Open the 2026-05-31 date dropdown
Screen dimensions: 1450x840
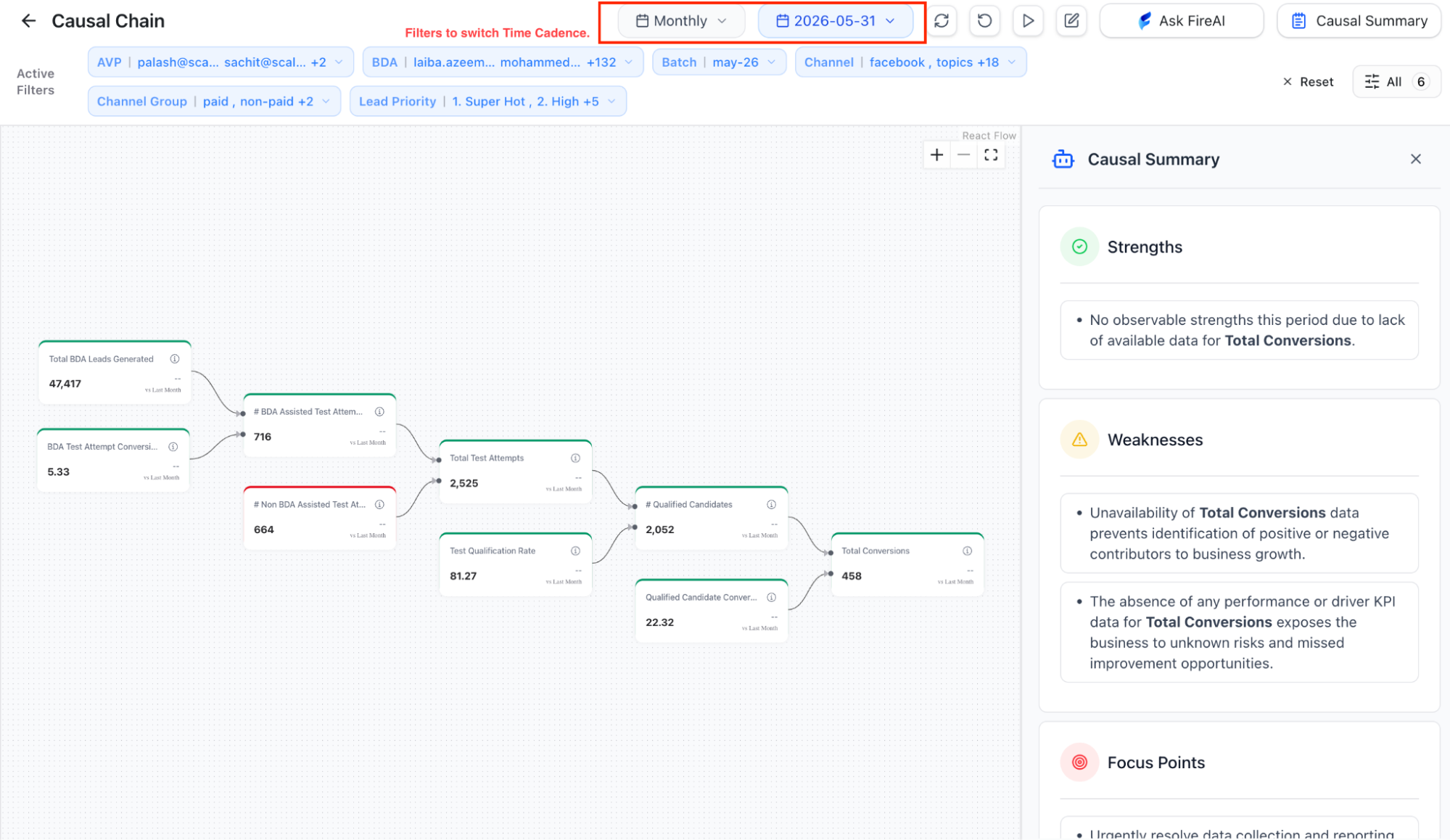coord(835,21)
